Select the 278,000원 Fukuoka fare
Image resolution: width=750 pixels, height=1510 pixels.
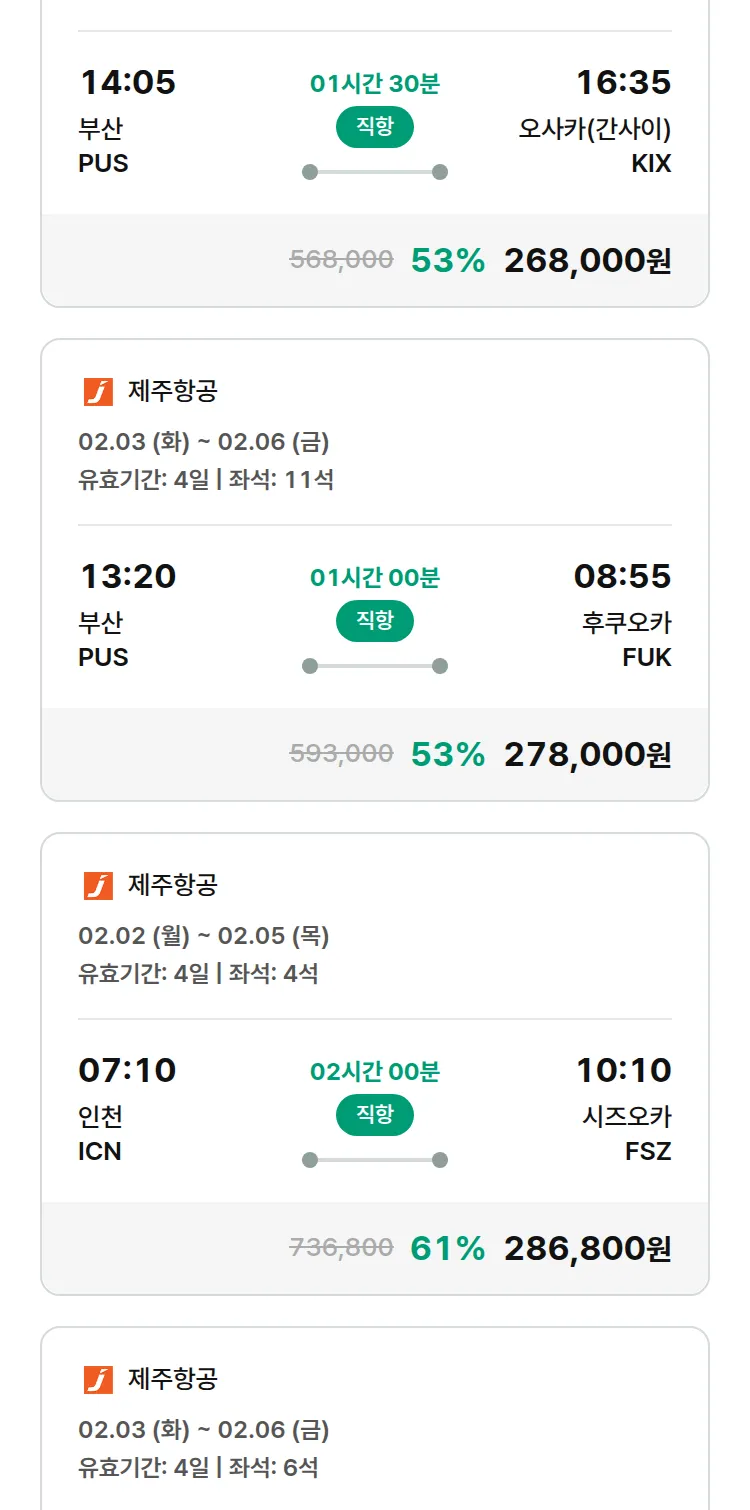[587, 754]
